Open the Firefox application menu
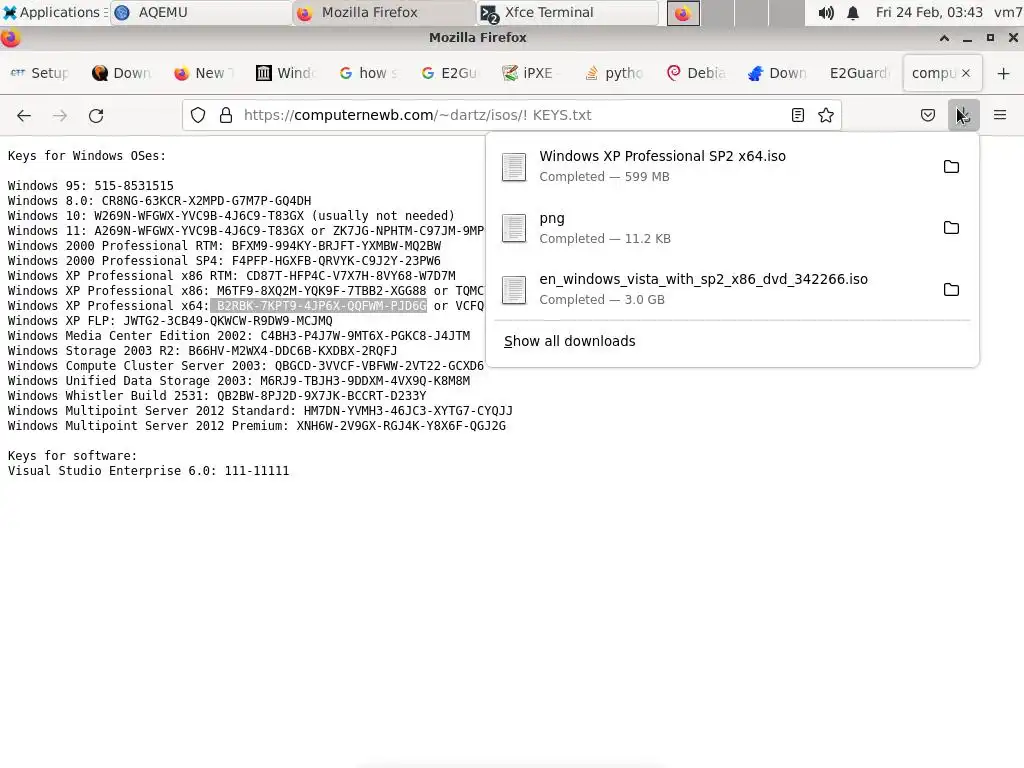Image resolution: width=1024 pixels, height=768 pixels. pos(1000,116)
